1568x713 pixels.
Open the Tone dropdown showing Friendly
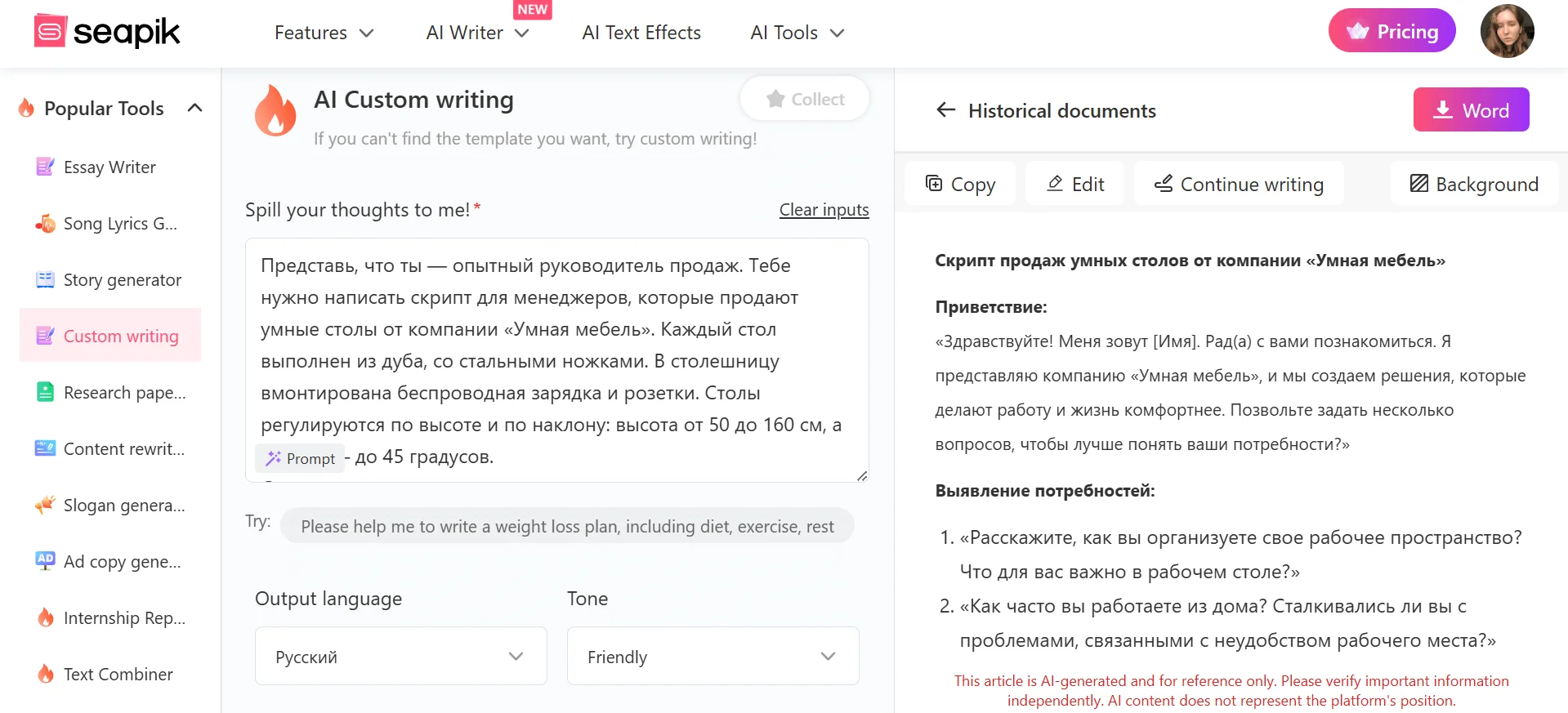[x=712, y=656]
